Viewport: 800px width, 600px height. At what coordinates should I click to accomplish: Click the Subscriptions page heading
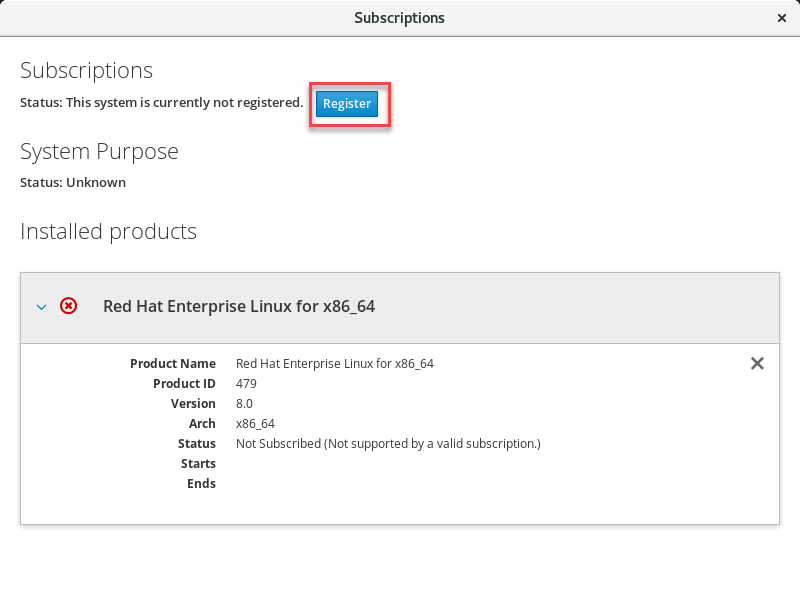pos(86,70)
